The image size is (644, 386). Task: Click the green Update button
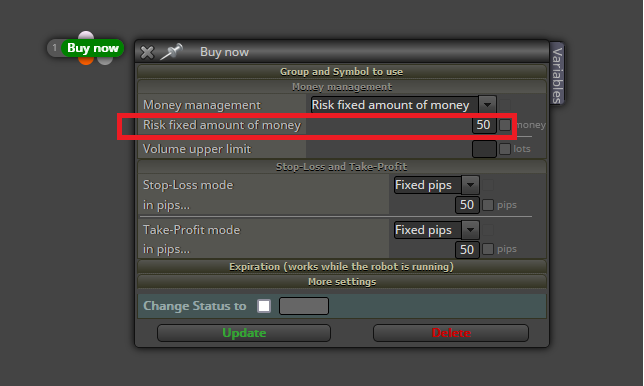[244, 333]
